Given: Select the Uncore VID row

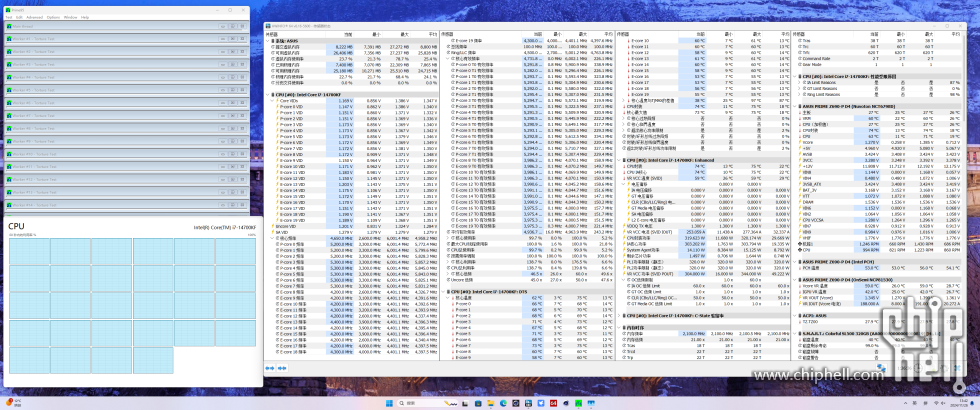Looking at the screenshot, I should (352, 226).
